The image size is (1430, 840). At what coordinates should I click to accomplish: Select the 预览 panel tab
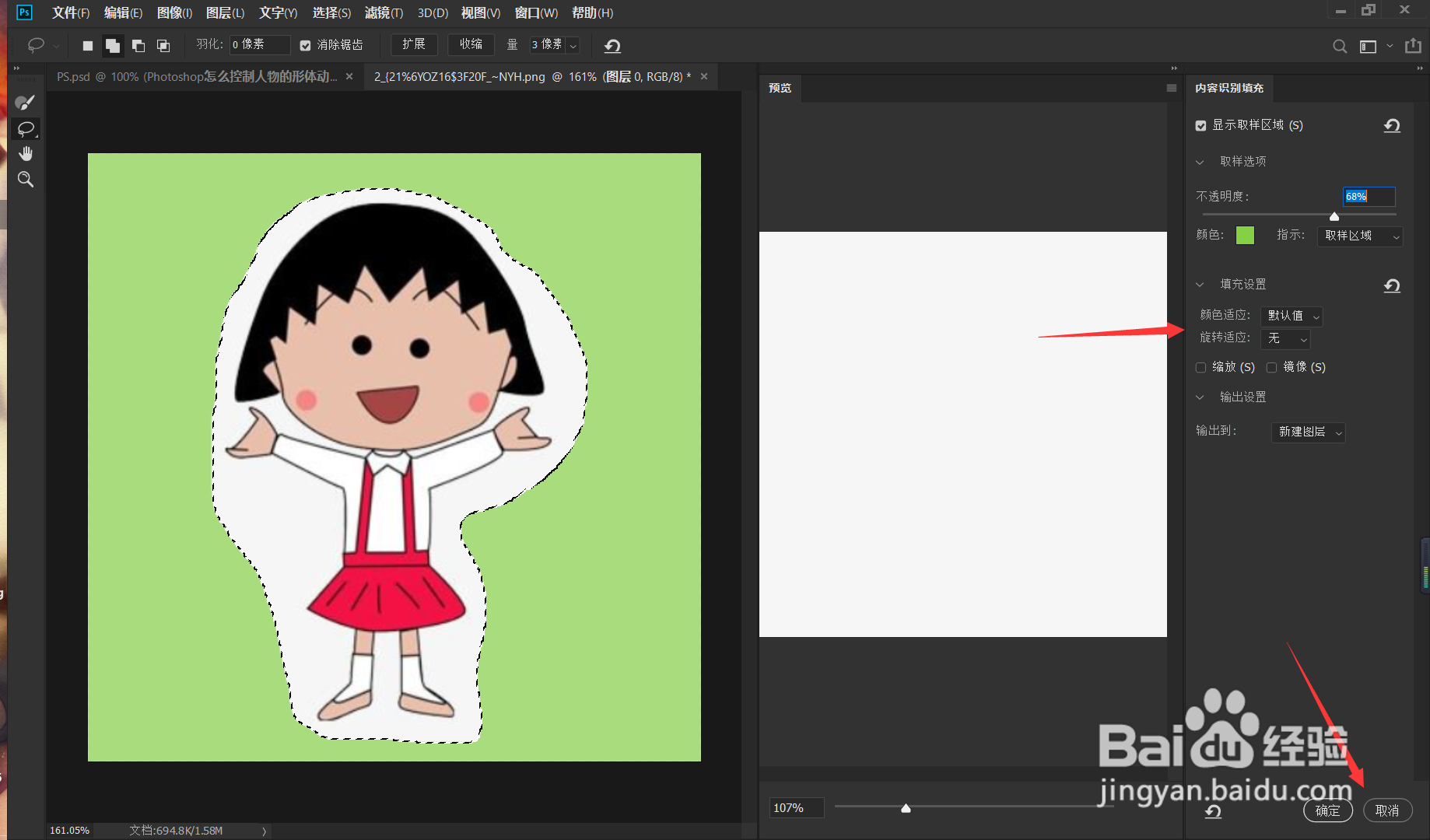pos(780,88)
